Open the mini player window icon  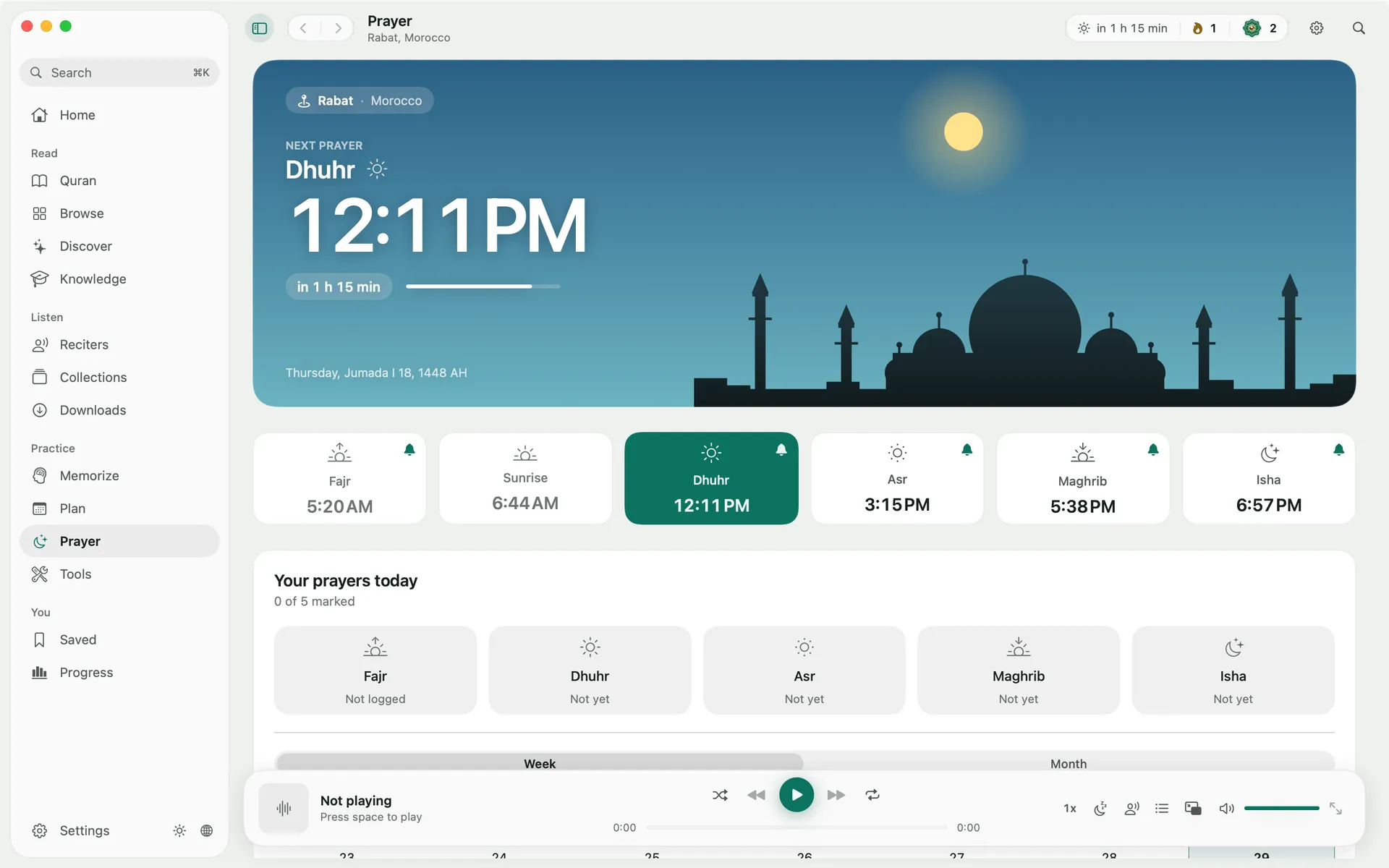tap(1193, 808)
